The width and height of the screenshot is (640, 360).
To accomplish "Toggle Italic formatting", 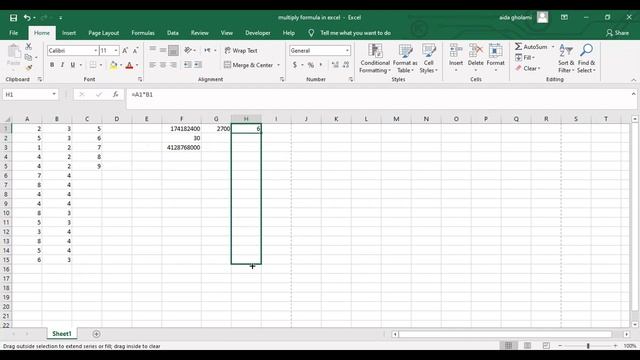I will click(62, 65).
